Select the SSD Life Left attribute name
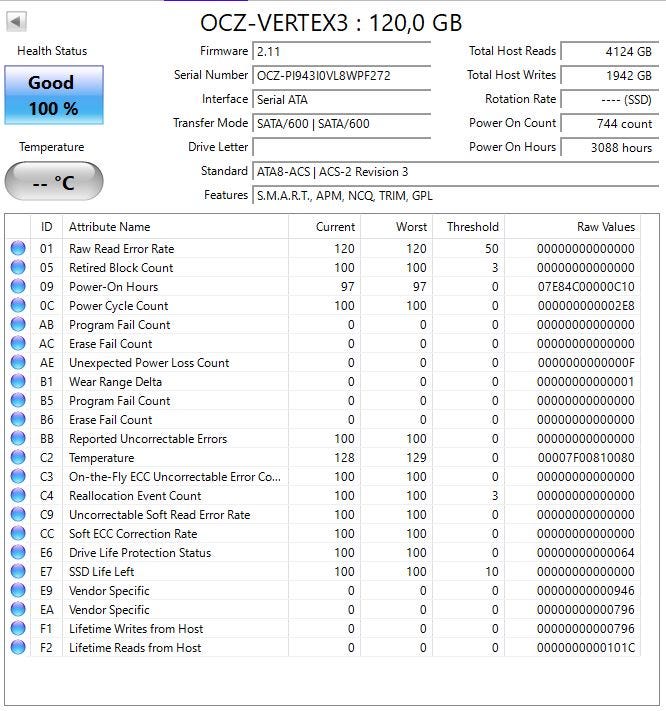Viewport: 666px width, 711px height. click(x=102, y=572)
